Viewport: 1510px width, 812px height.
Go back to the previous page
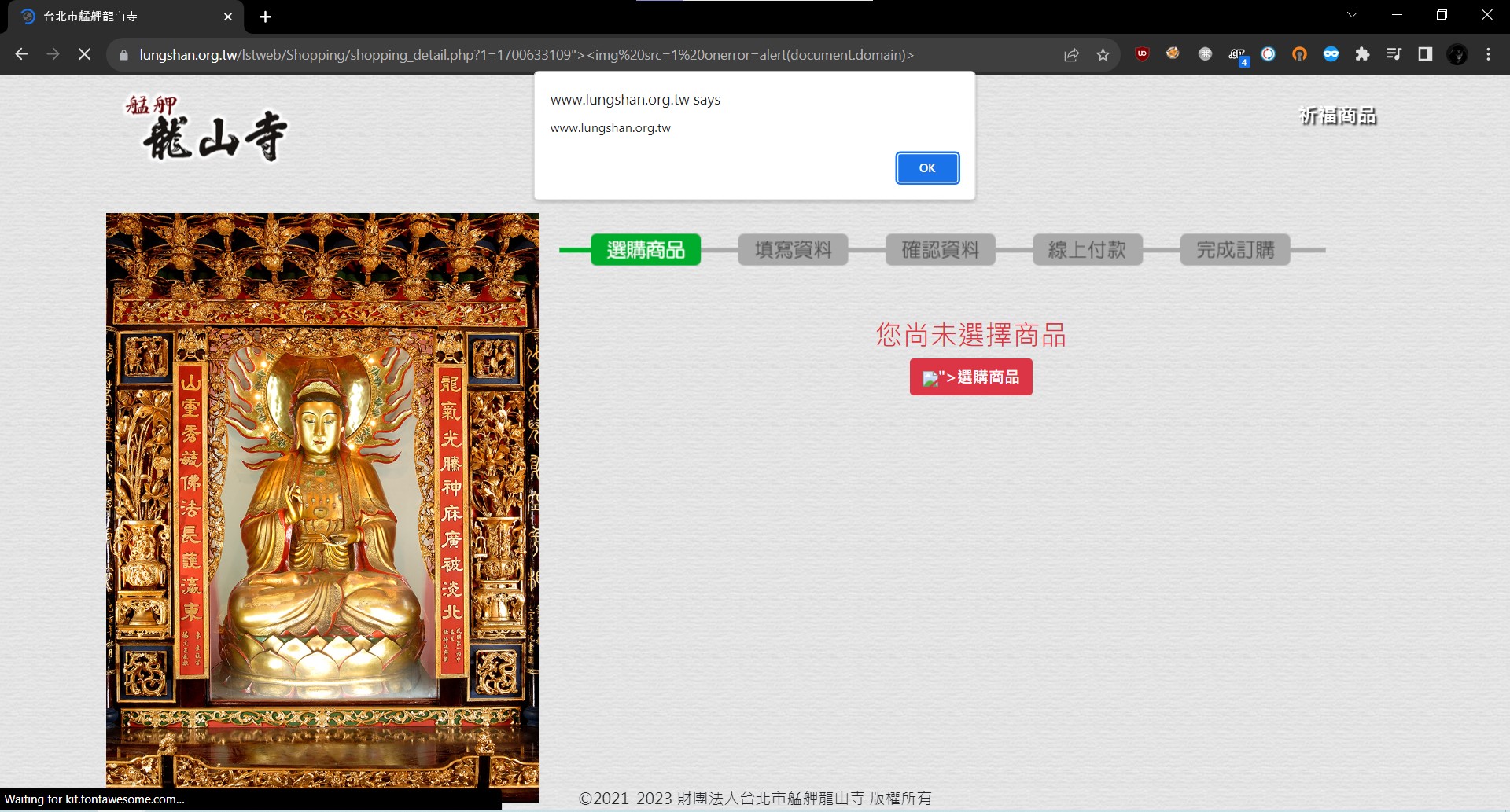pyautogui.click(x=21, y=54)
